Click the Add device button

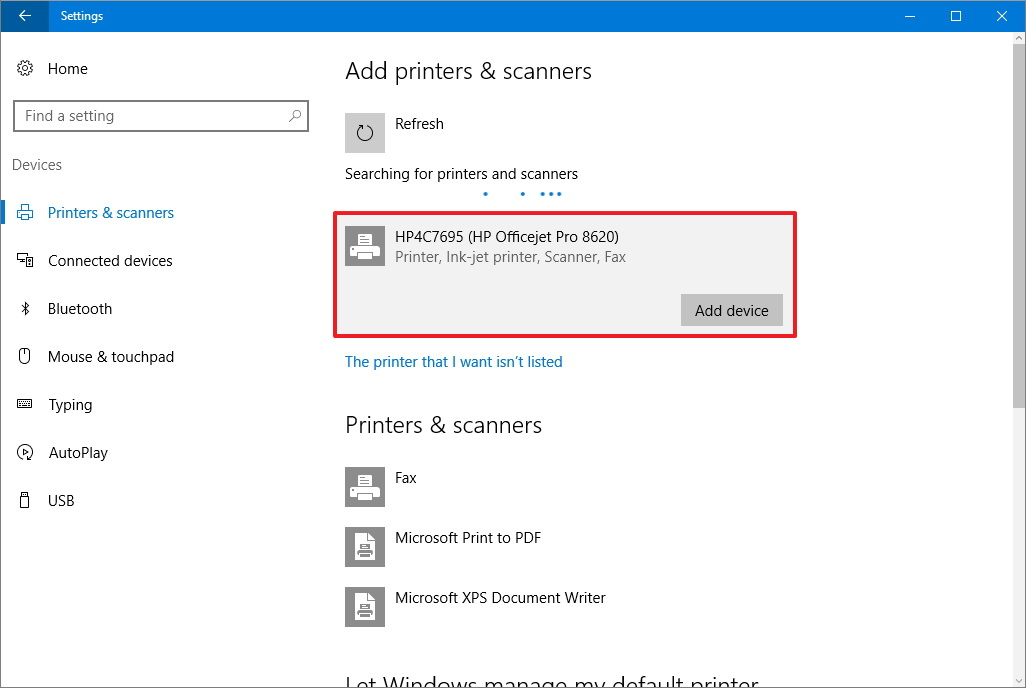tap(731, 310)
